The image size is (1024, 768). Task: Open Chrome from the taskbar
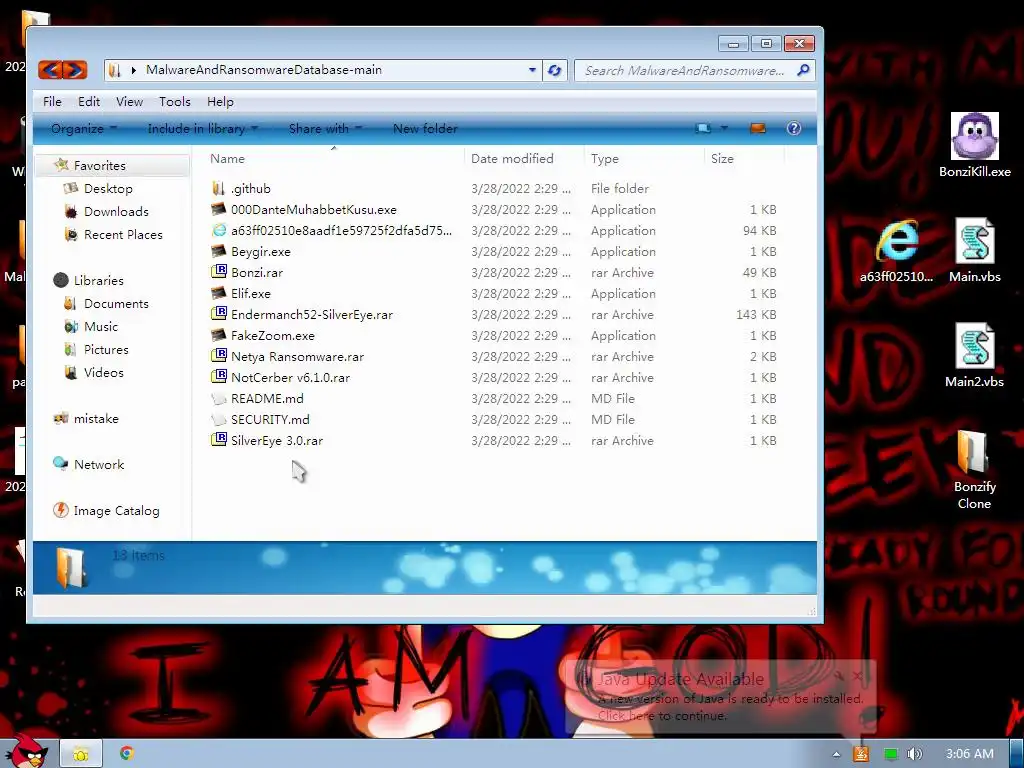[x=127, y=754]
